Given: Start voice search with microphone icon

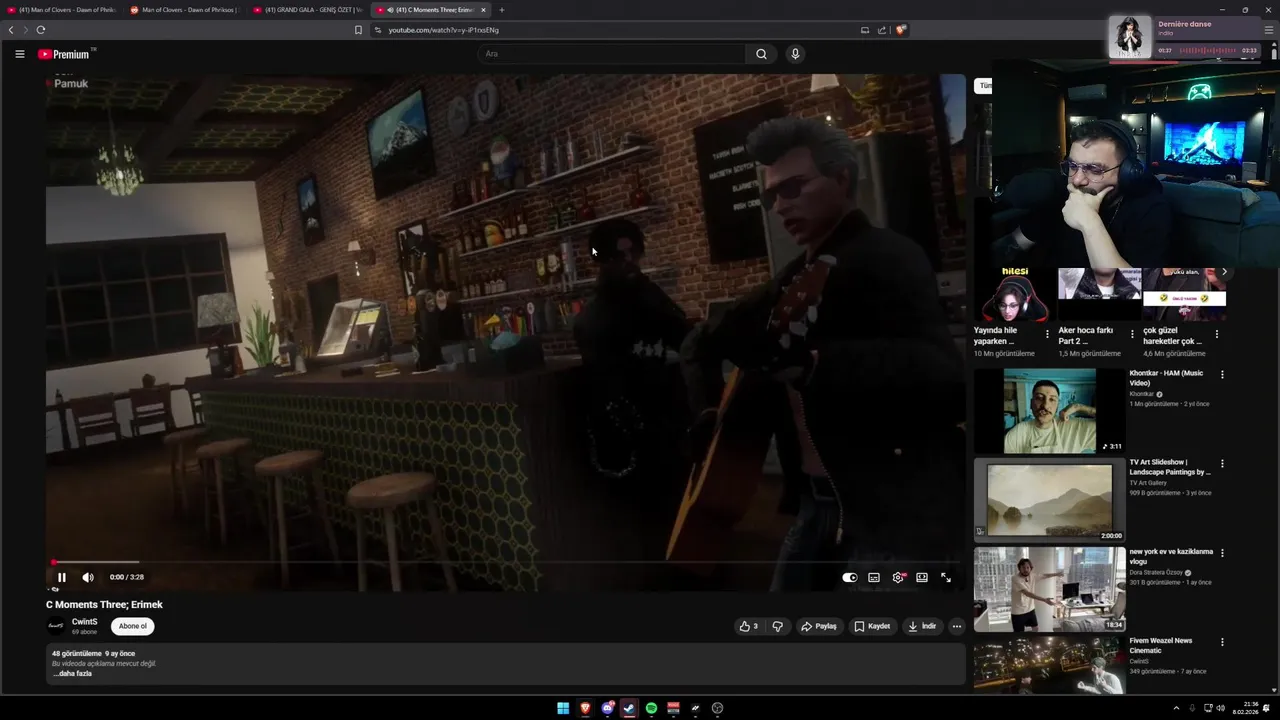Looking at the screenshot, I should (x=795, y=54).
